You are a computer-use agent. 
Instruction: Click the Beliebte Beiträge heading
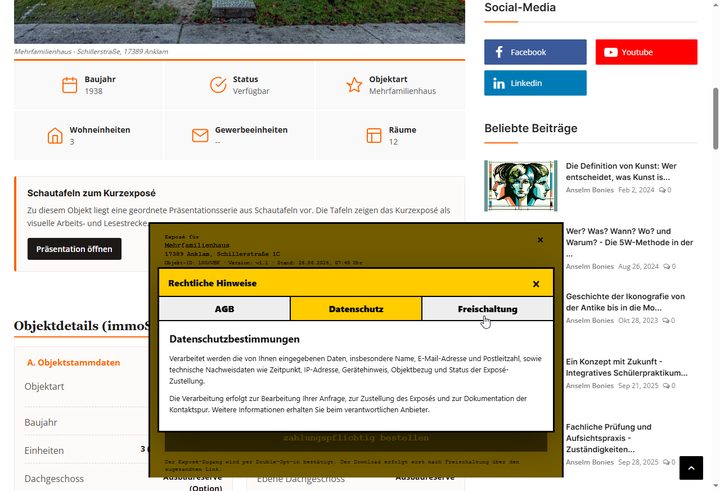[x=531, y=128]
